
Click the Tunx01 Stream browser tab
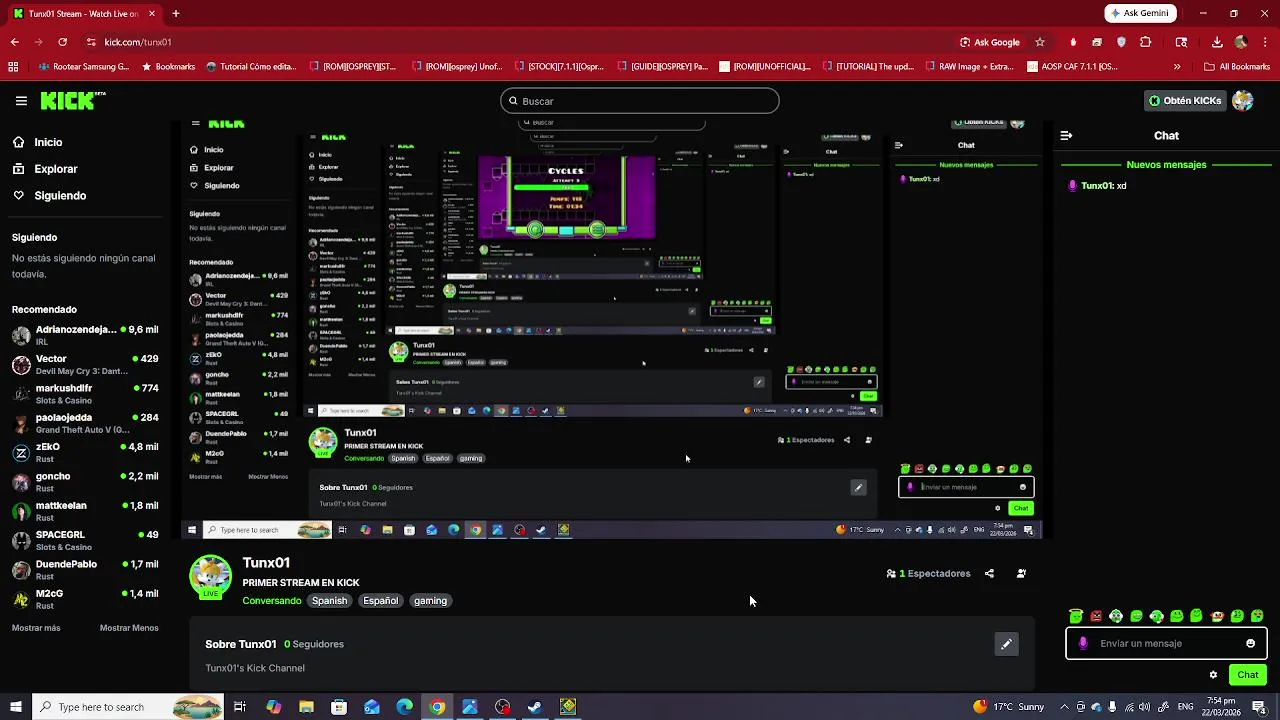(84, 14)
